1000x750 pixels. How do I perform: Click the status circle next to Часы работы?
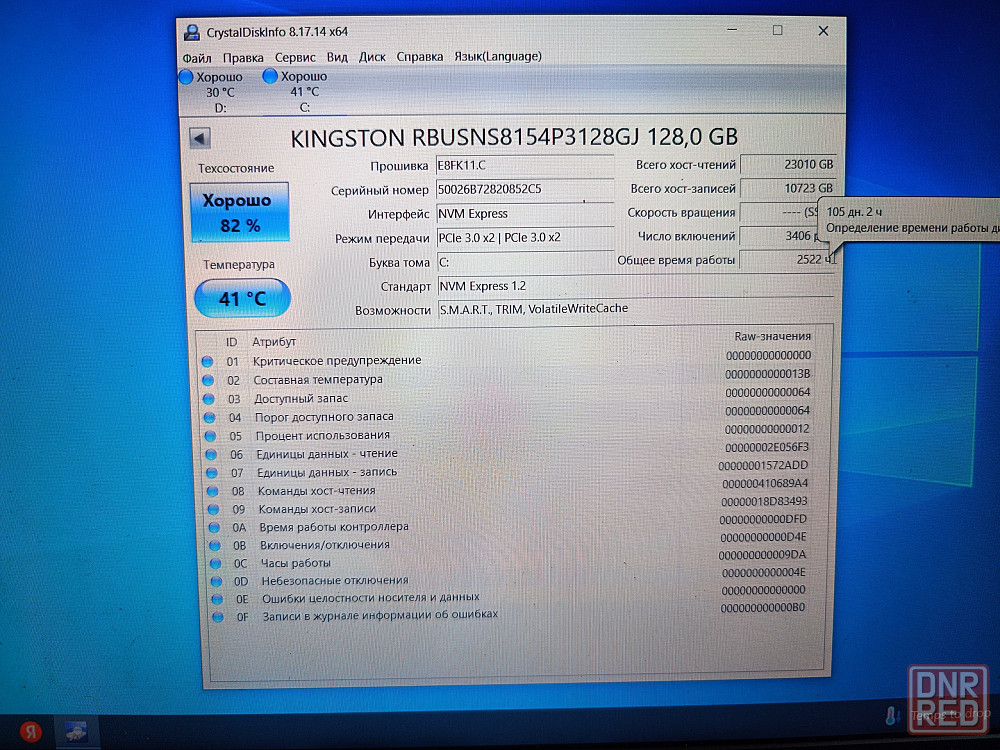coord(216,564)
